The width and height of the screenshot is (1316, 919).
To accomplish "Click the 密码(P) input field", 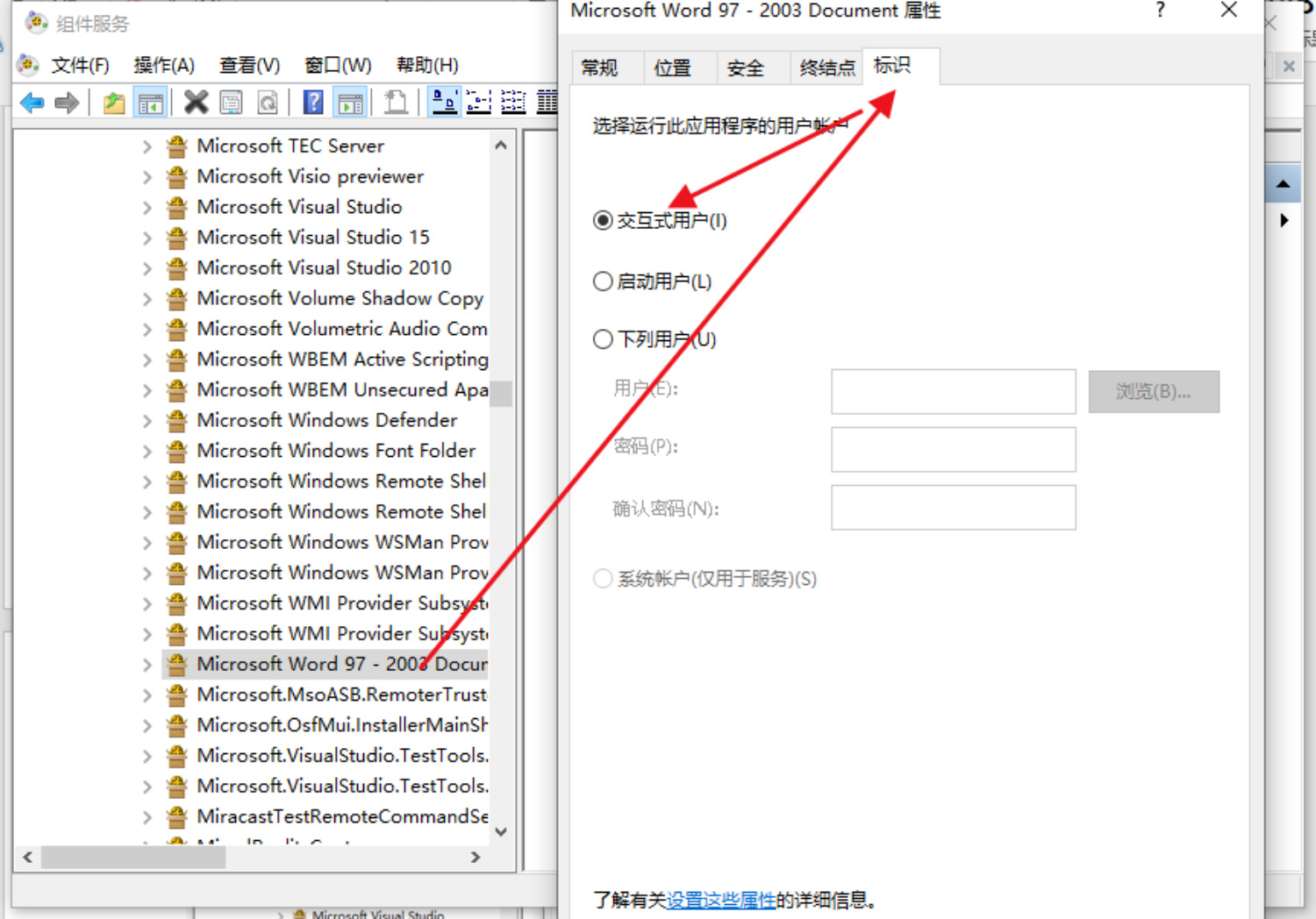I will click(954, 449).
